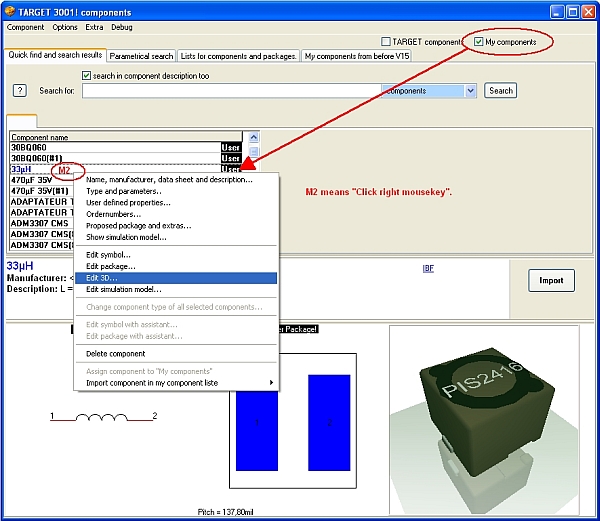The image size is (600, 521).
Task: Click the Import button
Action: [x=551, y=280]
